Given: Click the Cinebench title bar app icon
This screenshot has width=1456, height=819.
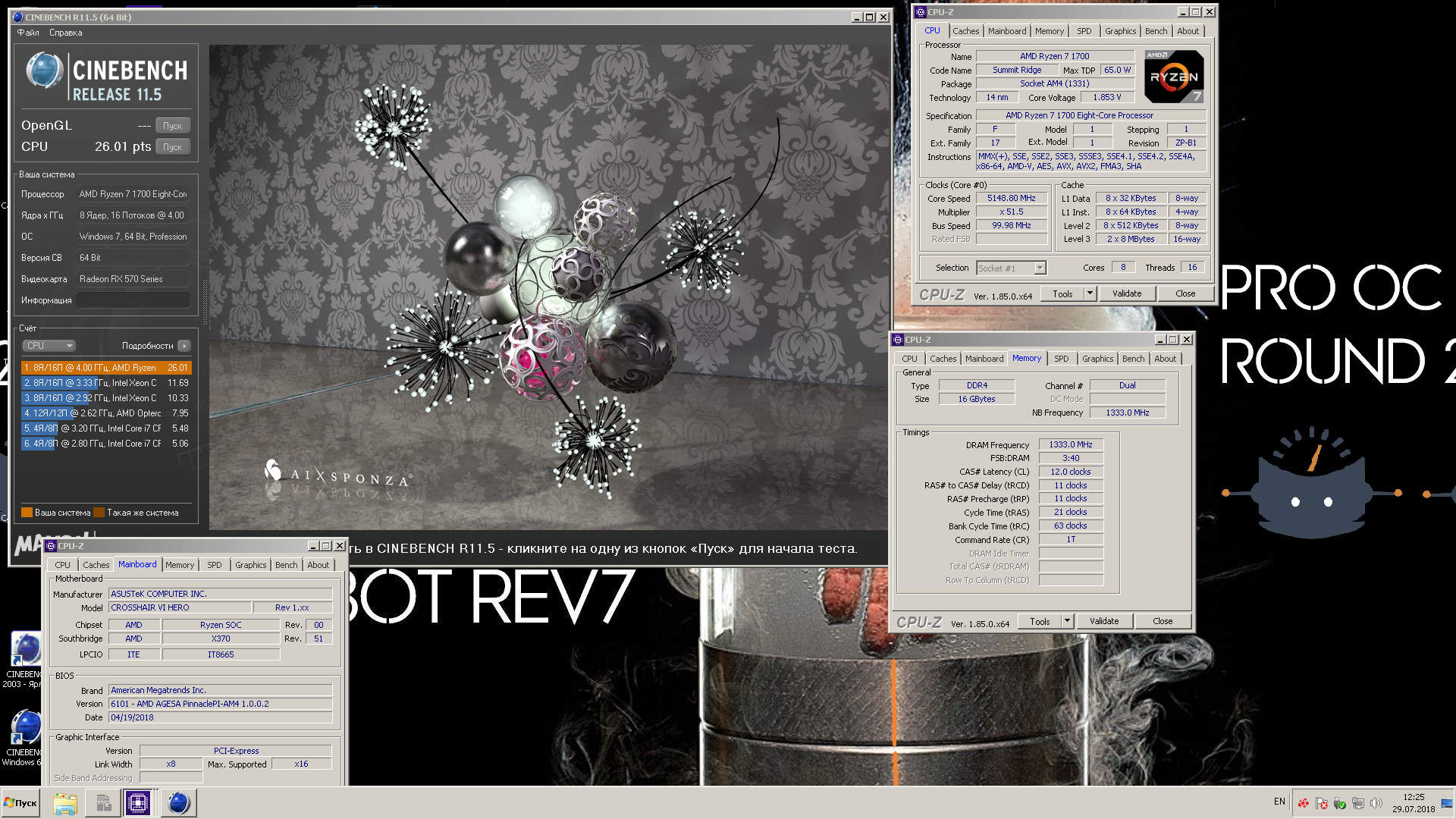Looking at the screenshot, I should coord(18,17).
